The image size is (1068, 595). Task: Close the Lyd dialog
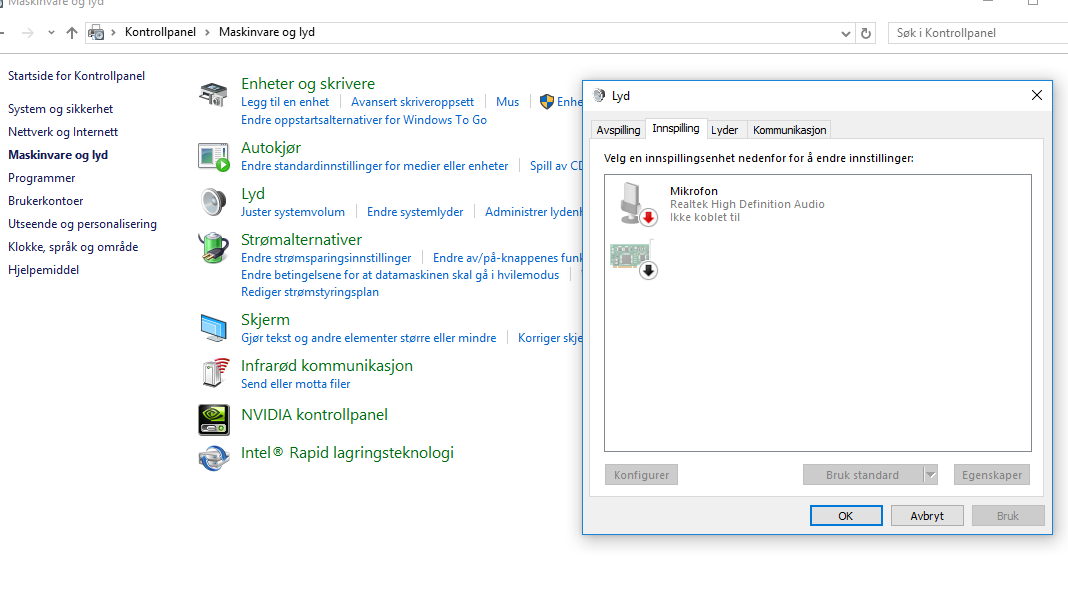[x=1037, y=95]
